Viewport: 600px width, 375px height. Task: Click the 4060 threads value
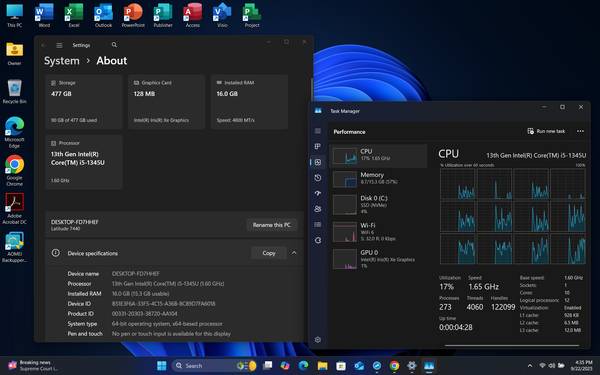(474, 307)
